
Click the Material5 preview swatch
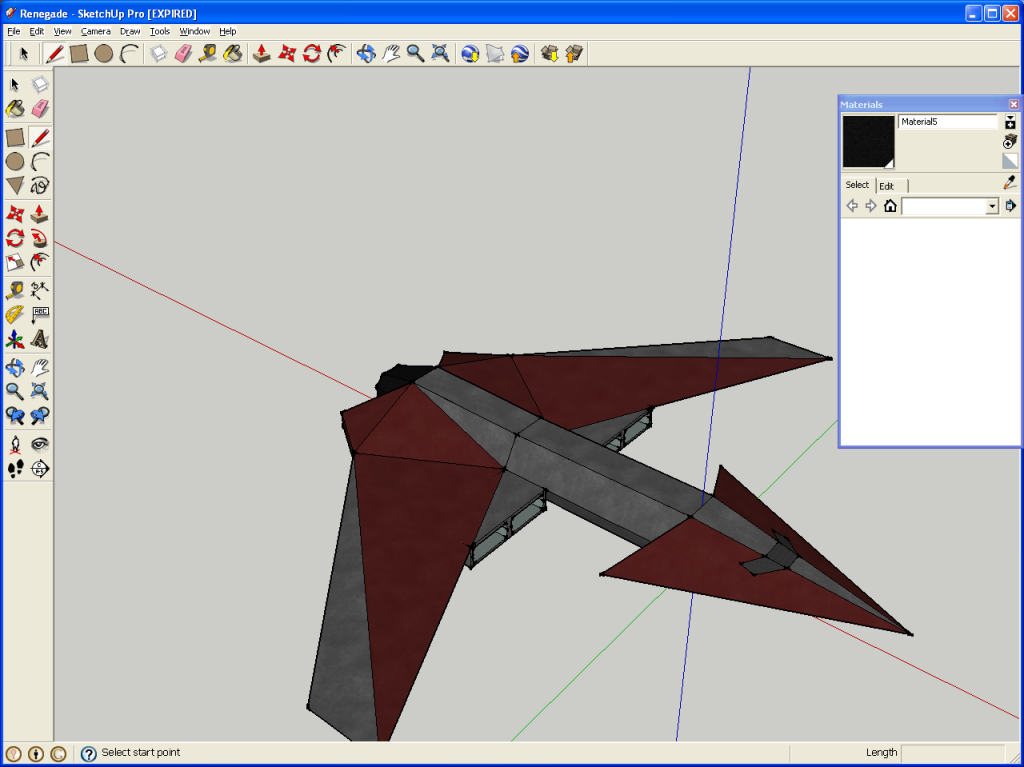click(868, 142)
